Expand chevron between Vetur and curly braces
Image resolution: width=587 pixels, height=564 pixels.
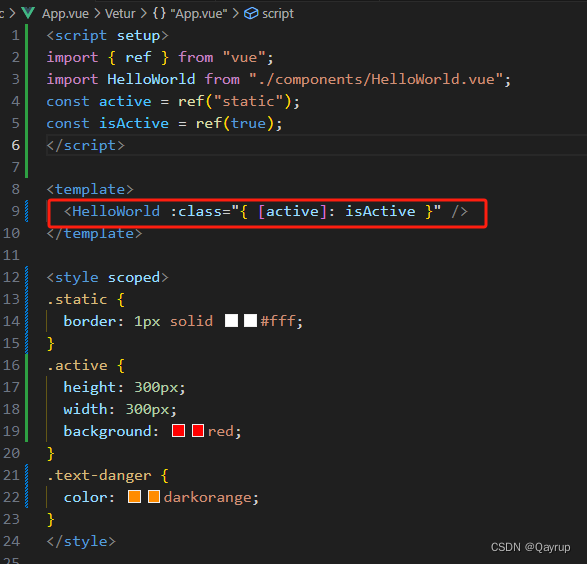click(144, 14)
